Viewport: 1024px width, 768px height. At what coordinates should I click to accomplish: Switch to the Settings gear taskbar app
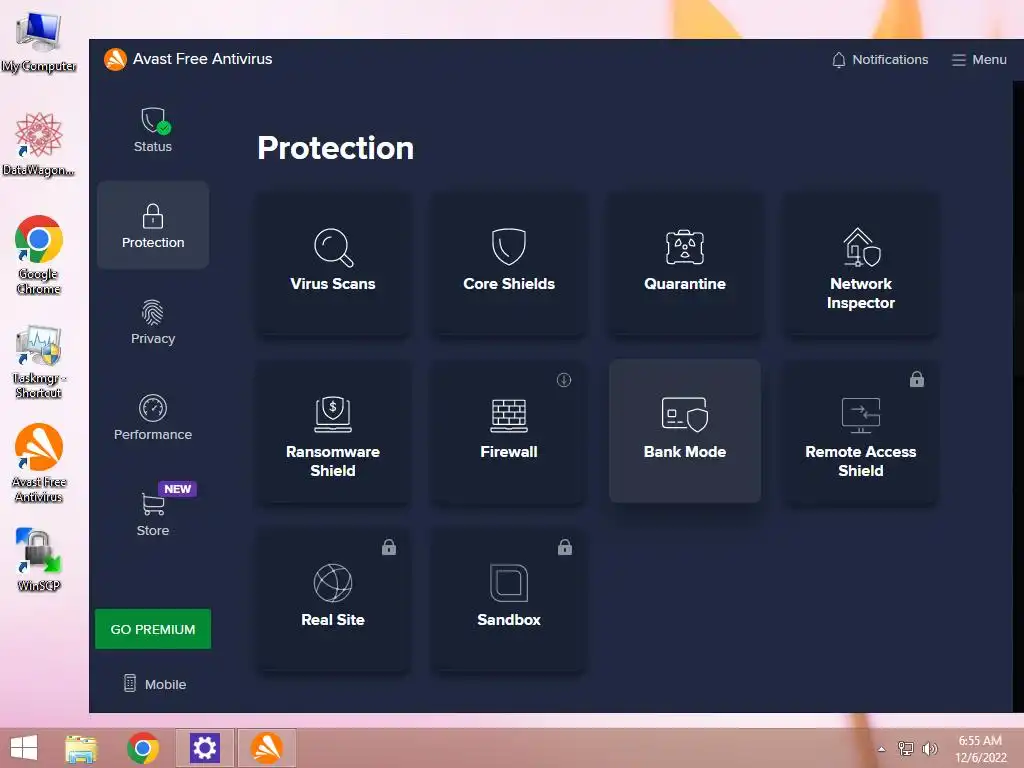coord(204,748)
